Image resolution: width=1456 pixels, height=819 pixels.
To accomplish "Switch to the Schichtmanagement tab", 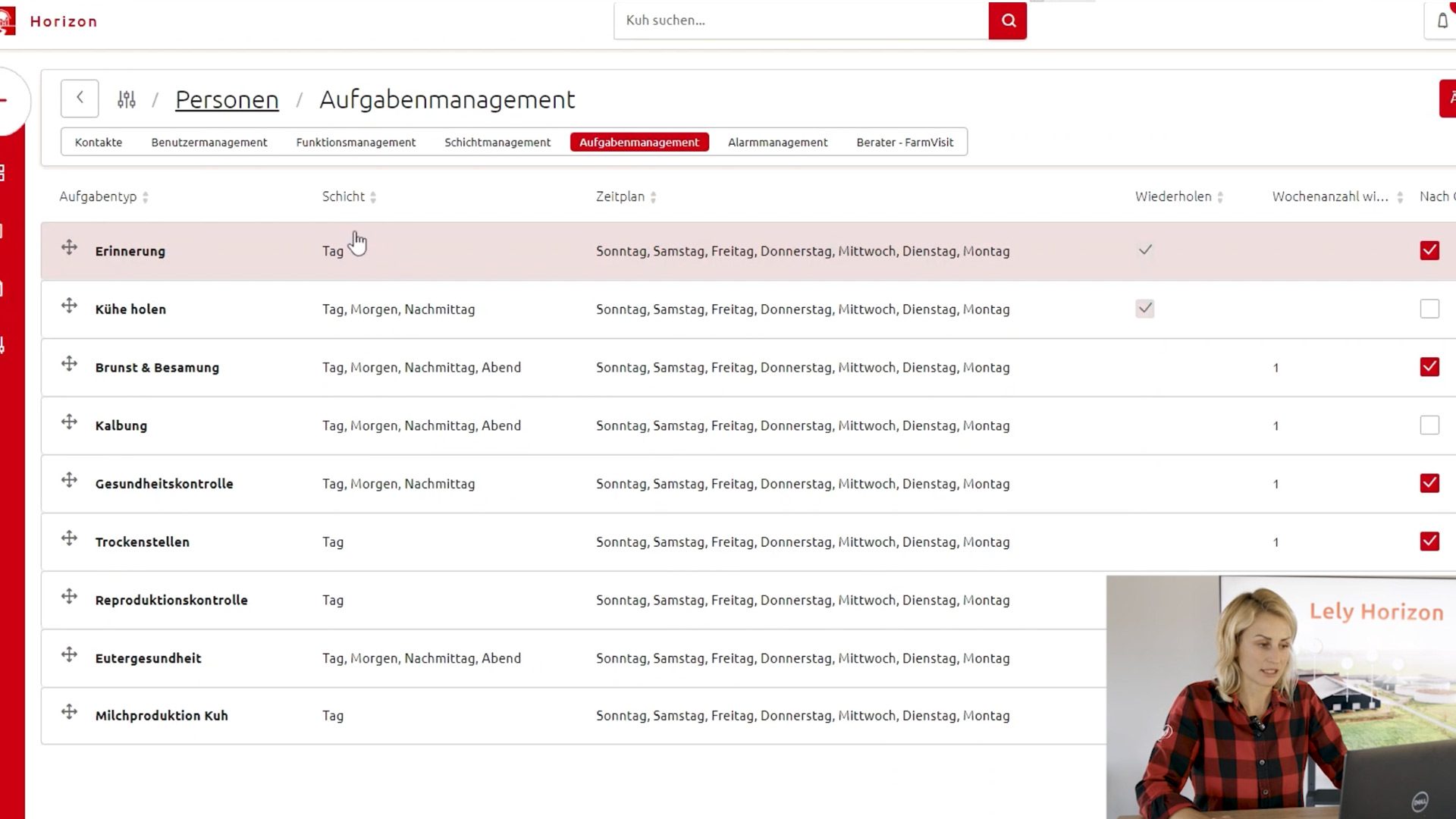I will pyautogui.click(x=497, y=143).
